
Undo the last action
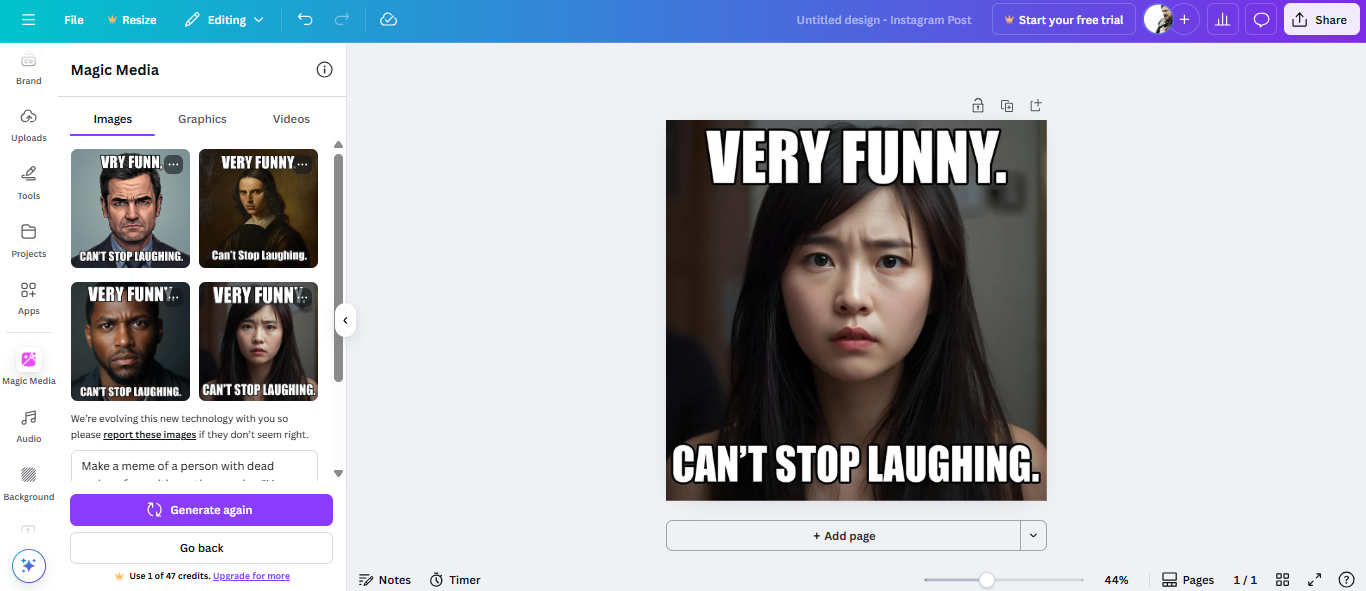(305, 19)
